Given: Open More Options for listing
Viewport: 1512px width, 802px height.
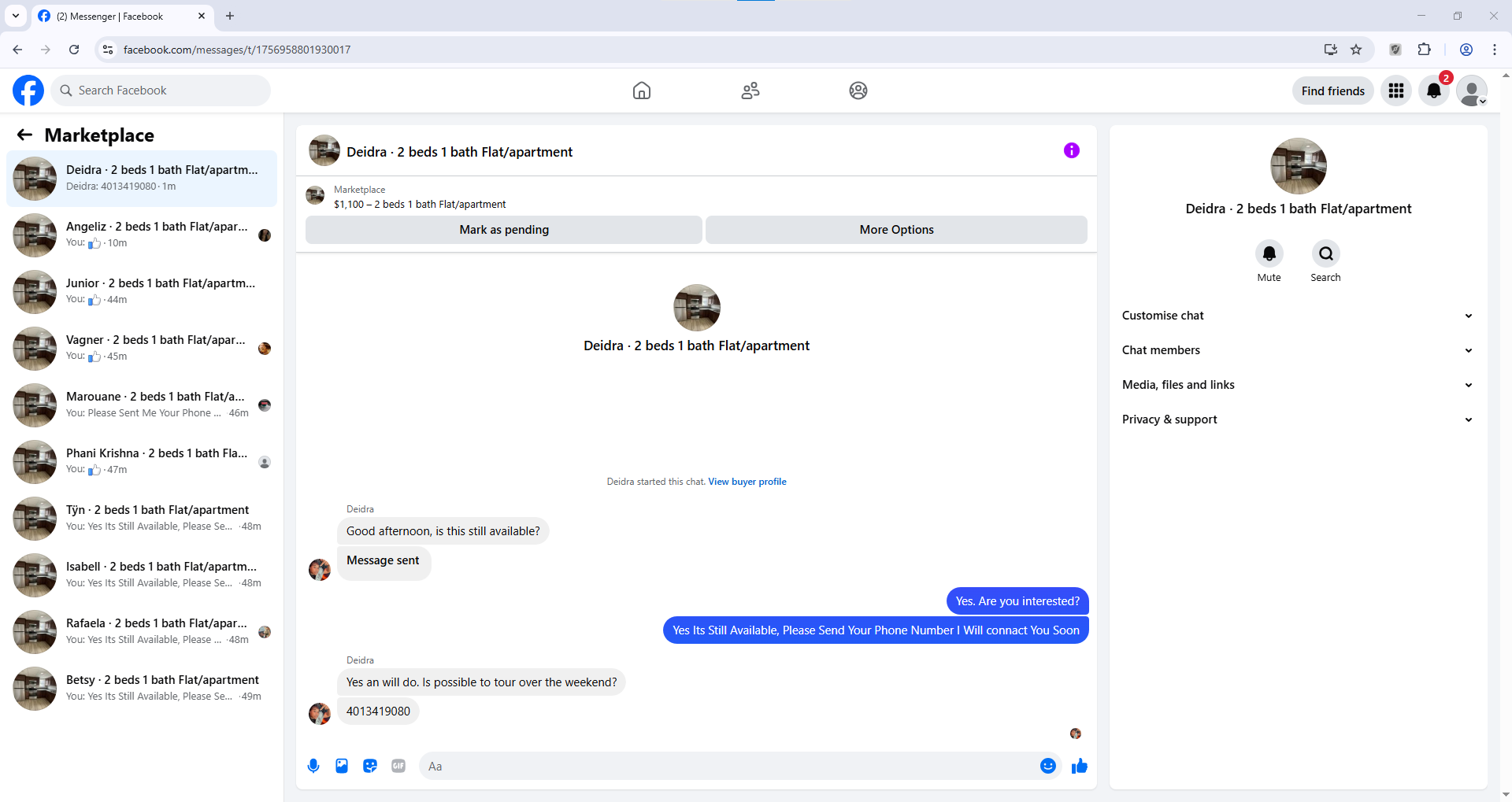Looking at the screenshot, I should (x=896, y=230).
